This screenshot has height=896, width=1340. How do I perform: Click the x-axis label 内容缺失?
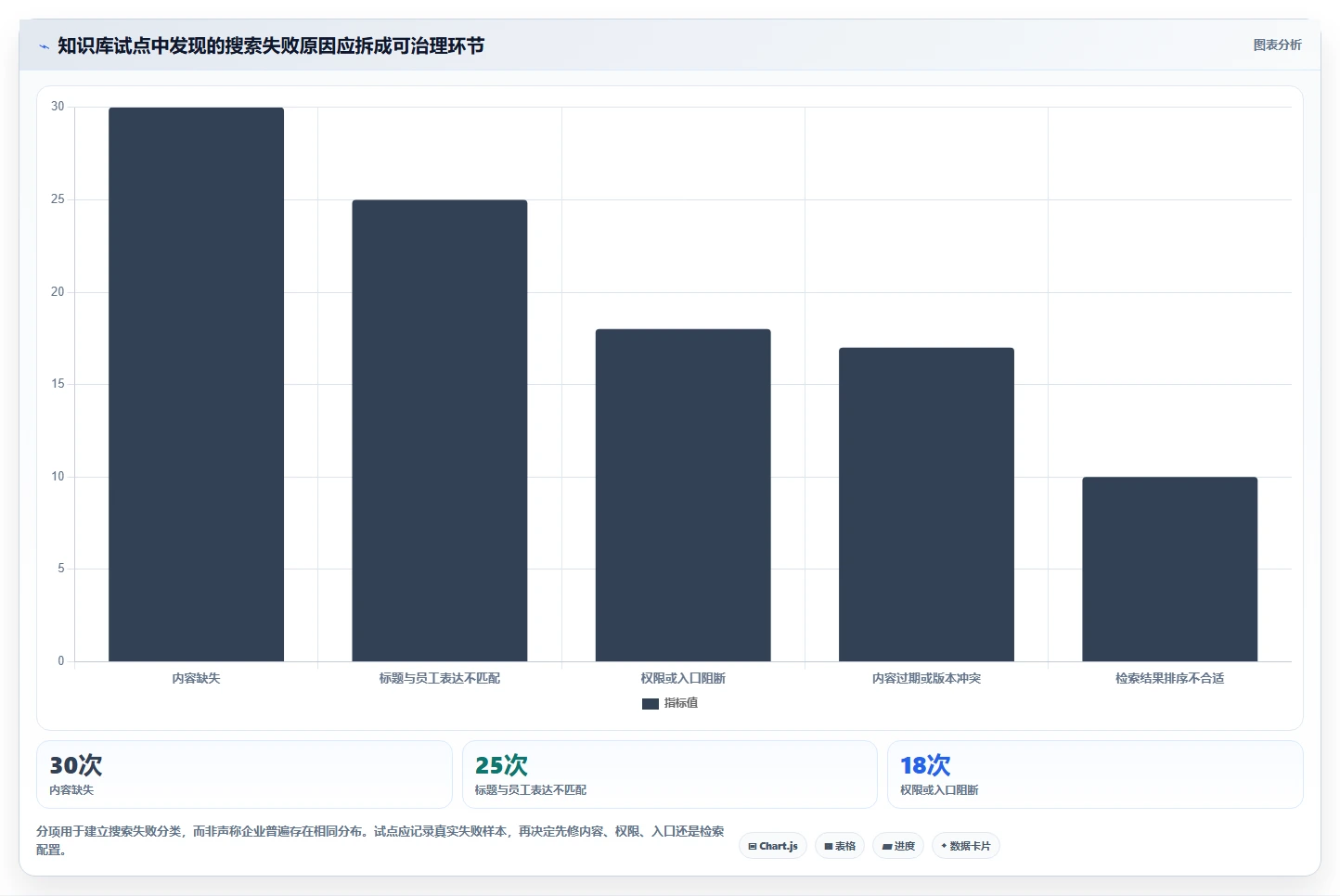[x=196, y=679]
